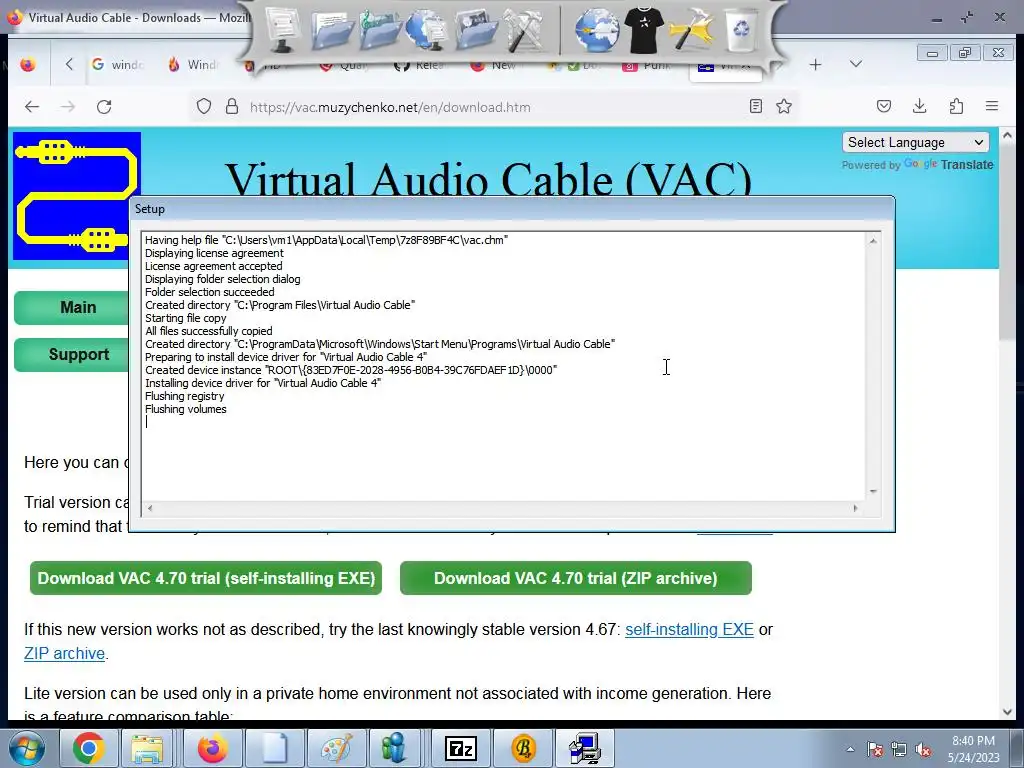Screen dimensions: 1024x768
Task: Open the Pocket save icon
Action: click(884, 106)
